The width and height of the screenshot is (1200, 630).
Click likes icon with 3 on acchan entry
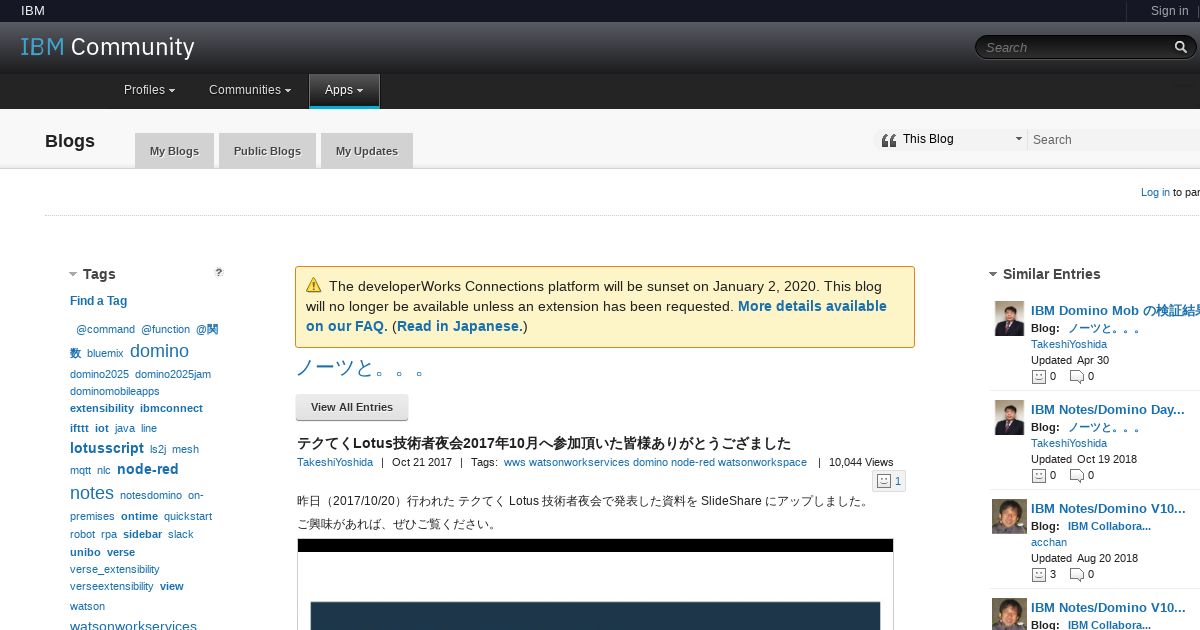pyautogui.click(x=1038, y=575)
